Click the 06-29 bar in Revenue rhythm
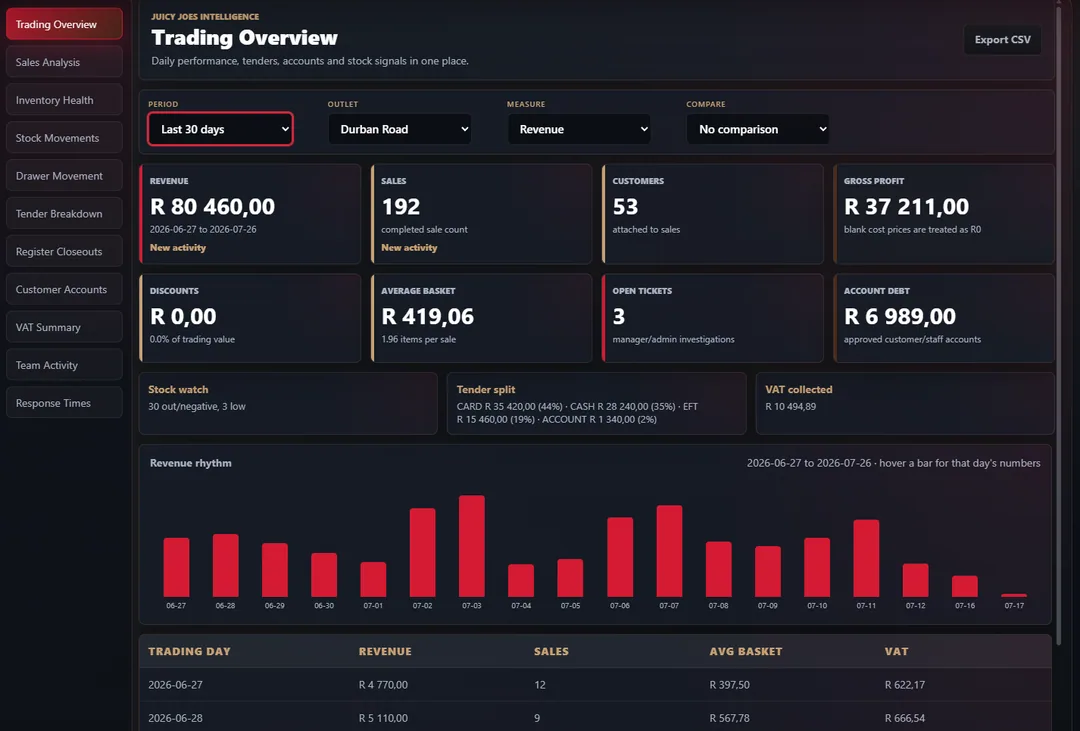 pos(275,570)
